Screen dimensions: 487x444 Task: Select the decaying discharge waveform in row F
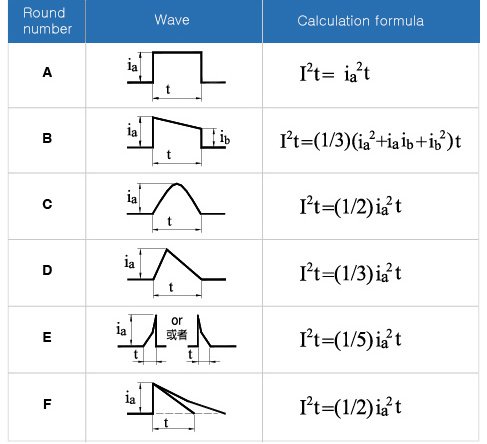[176, 407]
